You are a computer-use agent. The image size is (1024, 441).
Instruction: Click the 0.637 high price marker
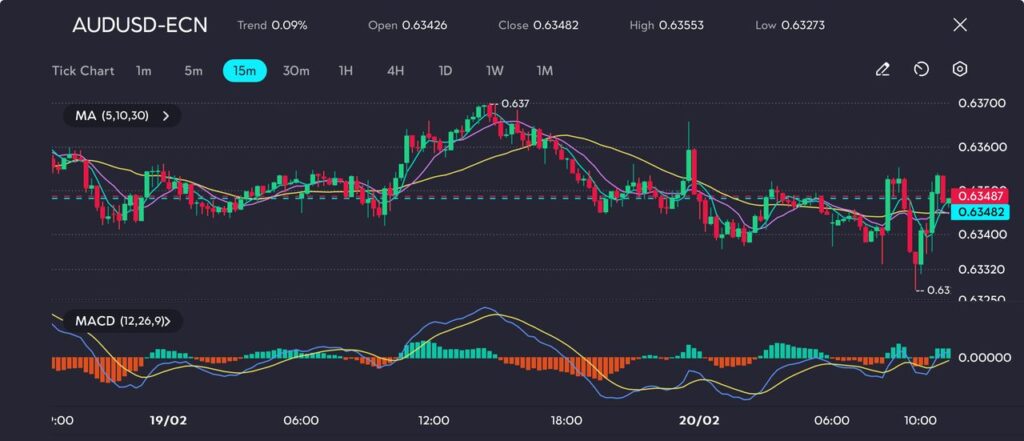coord(514,103)
